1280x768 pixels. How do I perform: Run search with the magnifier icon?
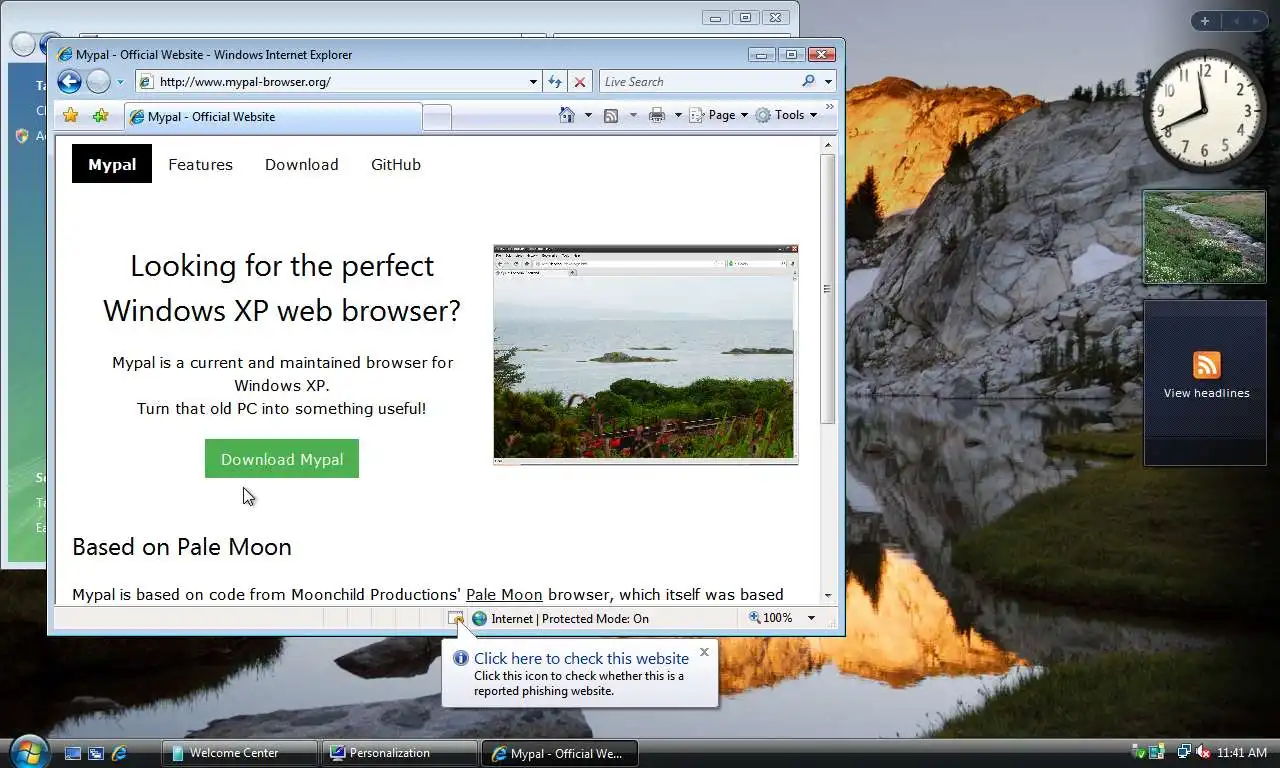(x=808, y=82)
